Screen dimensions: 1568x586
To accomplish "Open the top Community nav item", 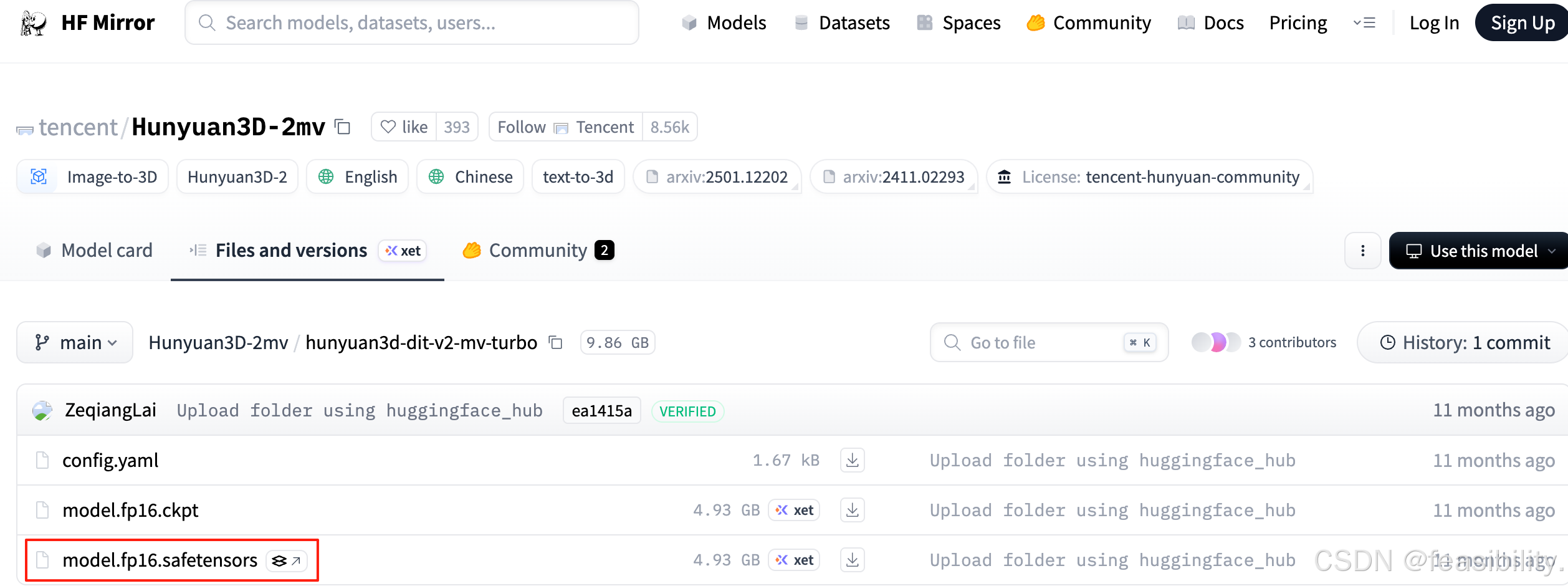I will [x=1088, y=23].
